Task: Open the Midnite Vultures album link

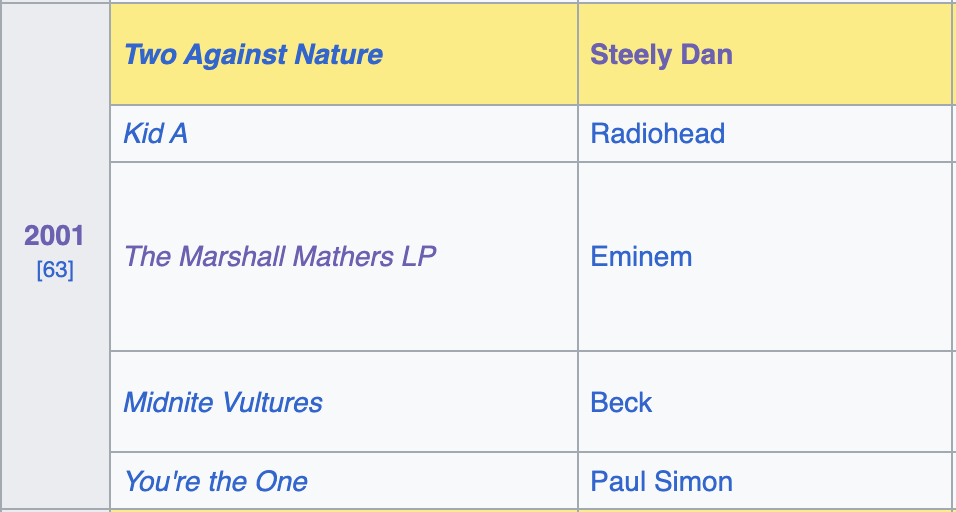Action: pyautogui.click(x=223, y=403)
